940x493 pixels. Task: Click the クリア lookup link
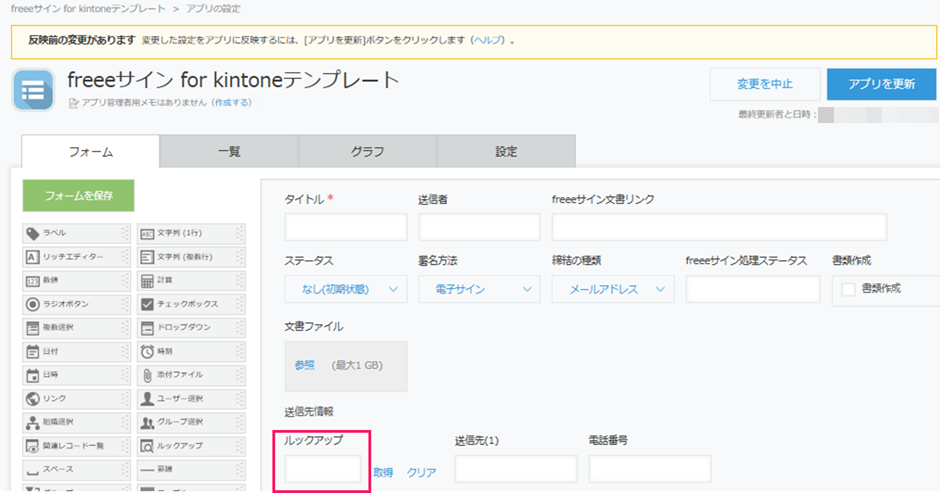(421, 473)
